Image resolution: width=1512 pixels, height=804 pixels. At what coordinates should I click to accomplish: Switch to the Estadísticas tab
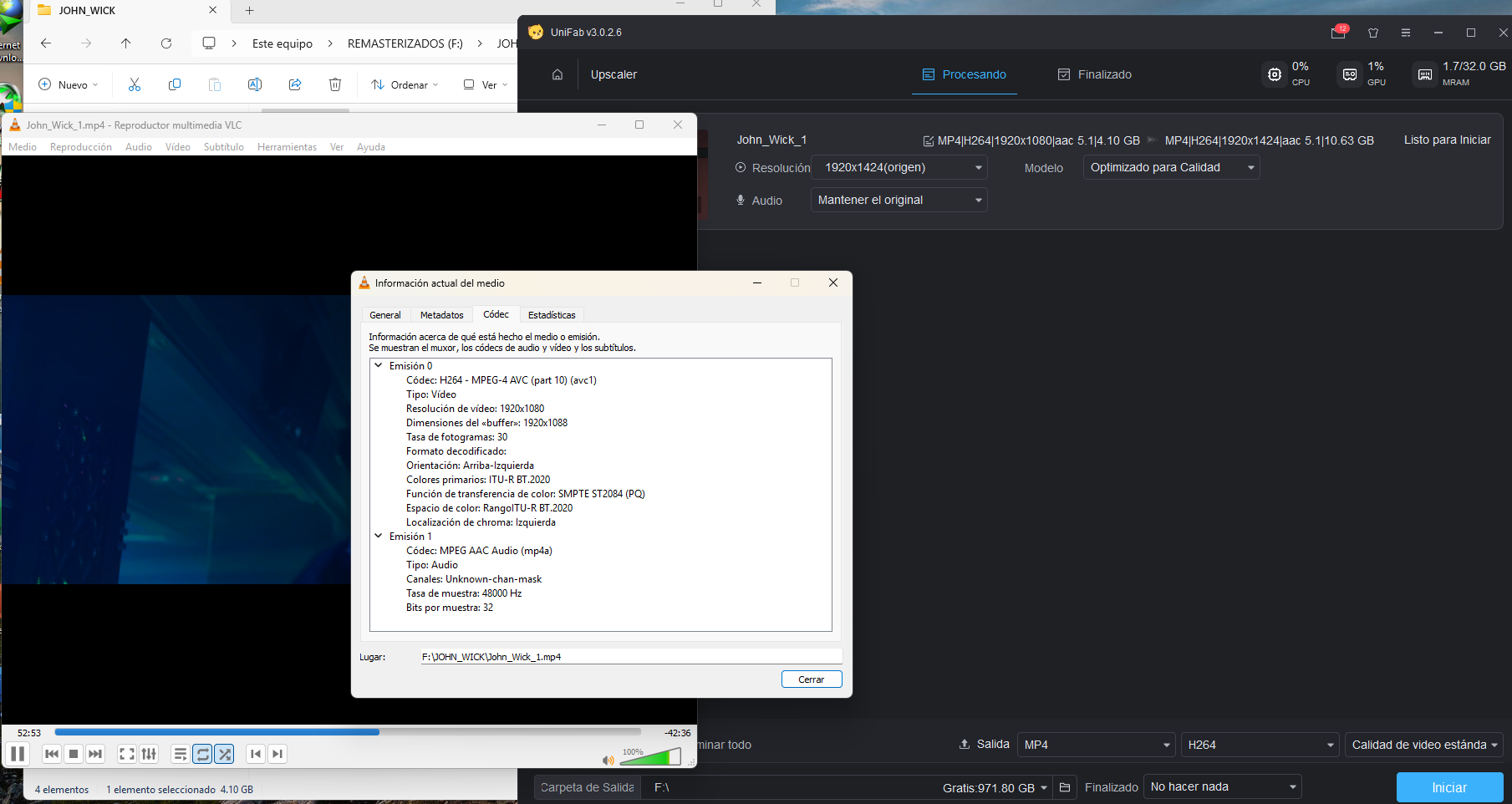(x=552, y=315)
